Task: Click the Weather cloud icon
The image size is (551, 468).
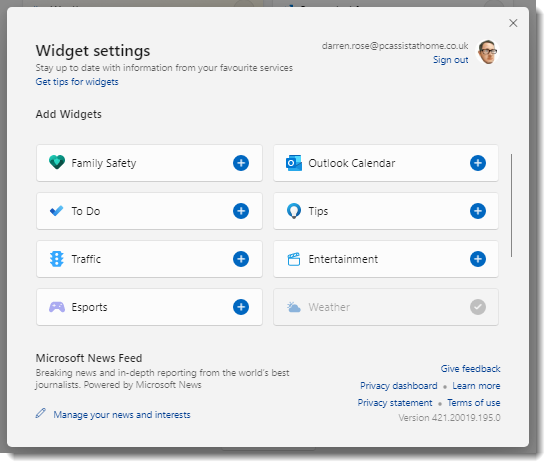Action: coord(294,307)
